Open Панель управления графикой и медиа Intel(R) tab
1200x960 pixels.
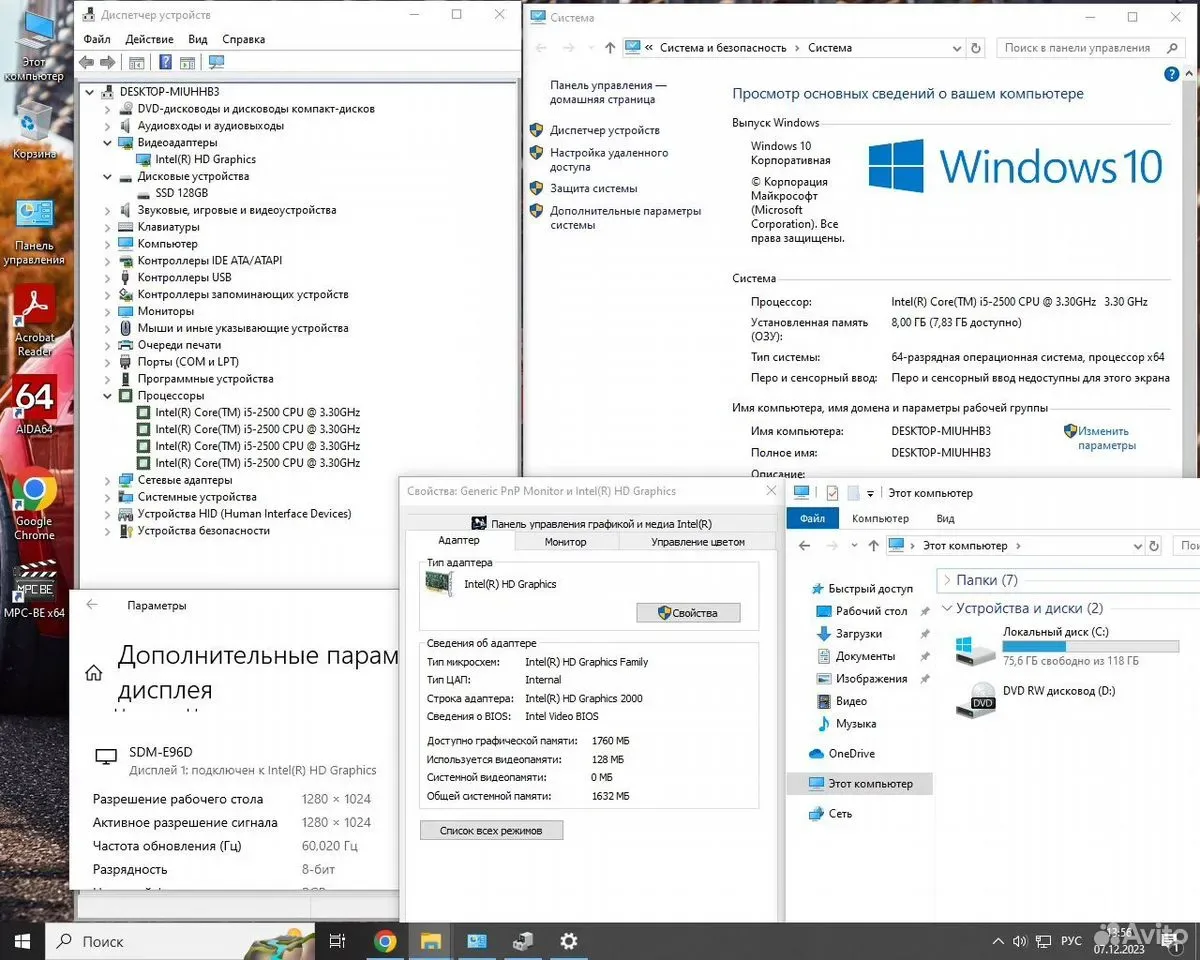click(x=591, y=523)
